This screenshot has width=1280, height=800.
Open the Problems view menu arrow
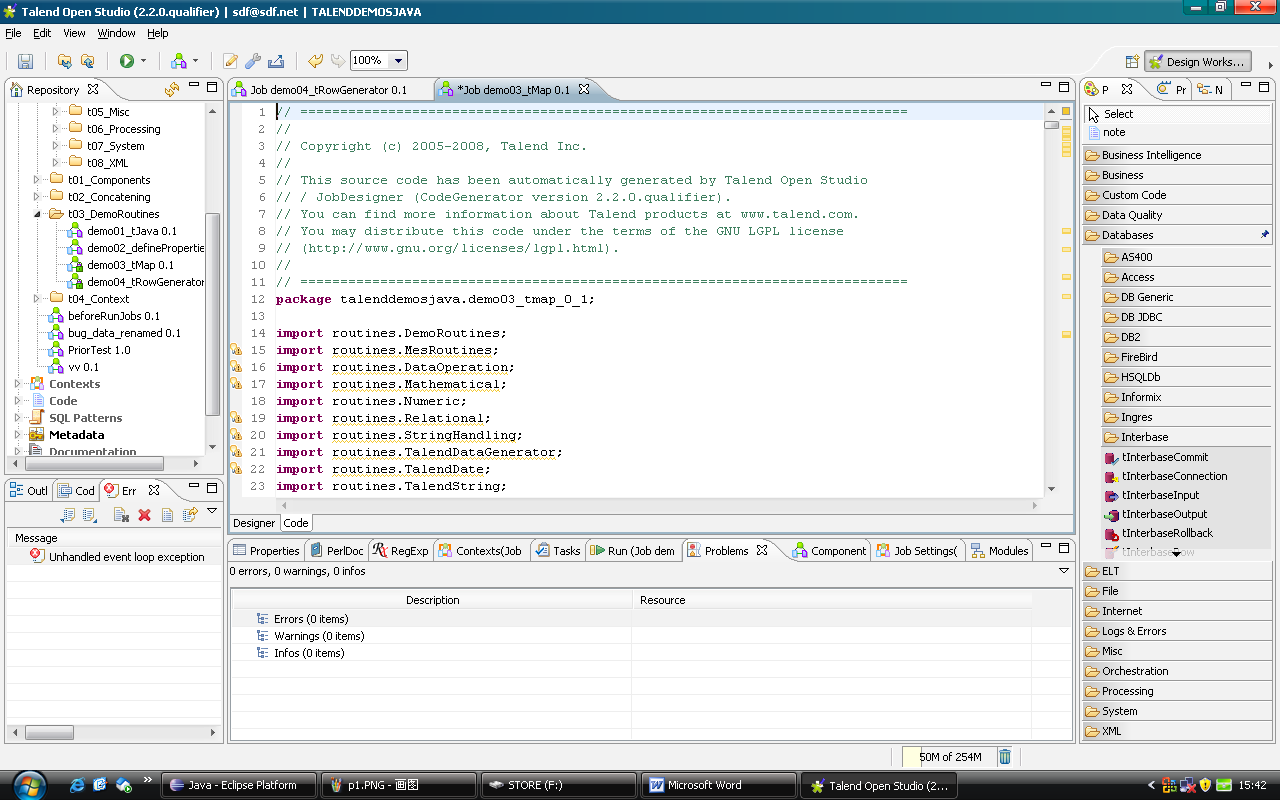click(x=1064, y=571)
